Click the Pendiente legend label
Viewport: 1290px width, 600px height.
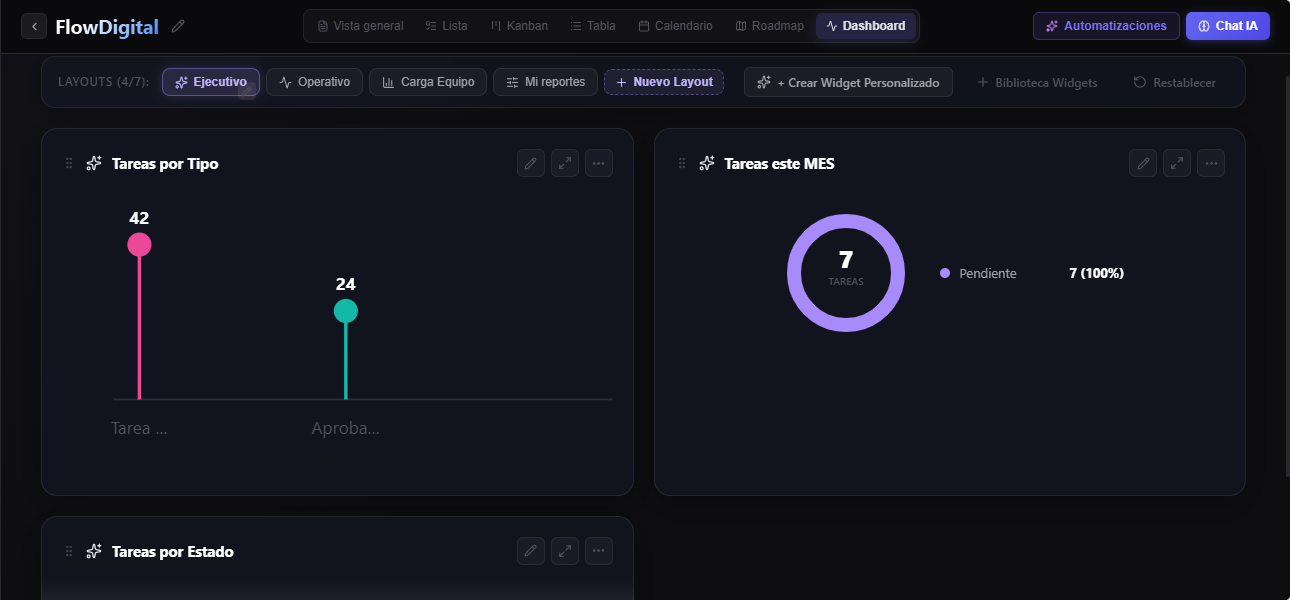pos(987,273)
